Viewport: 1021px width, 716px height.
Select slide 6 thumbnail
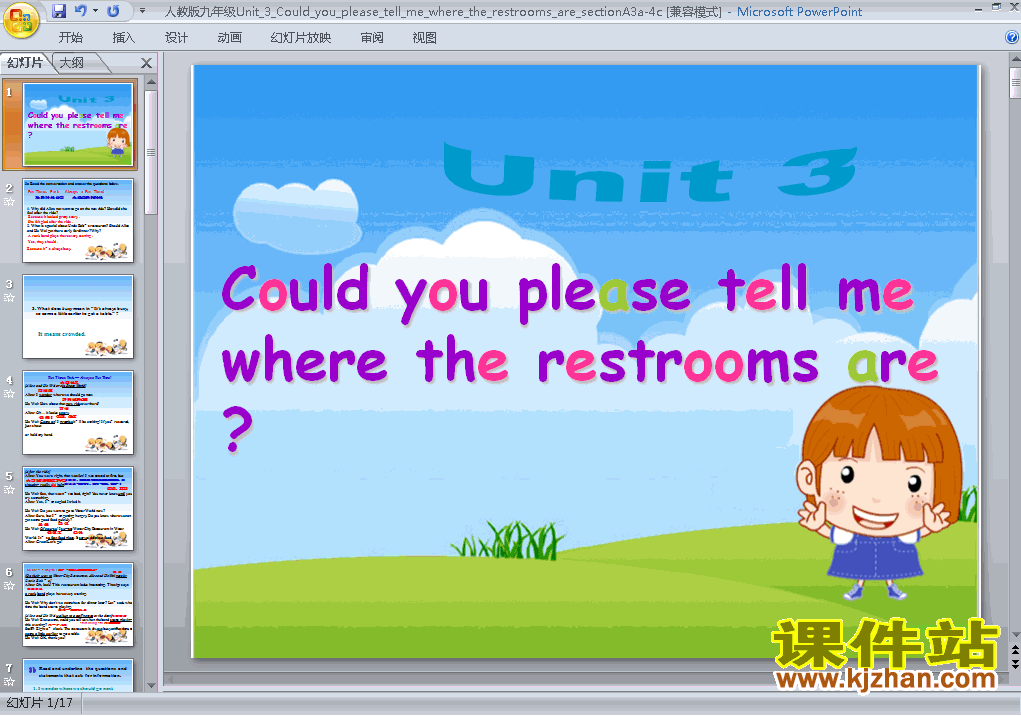(78, 605)
